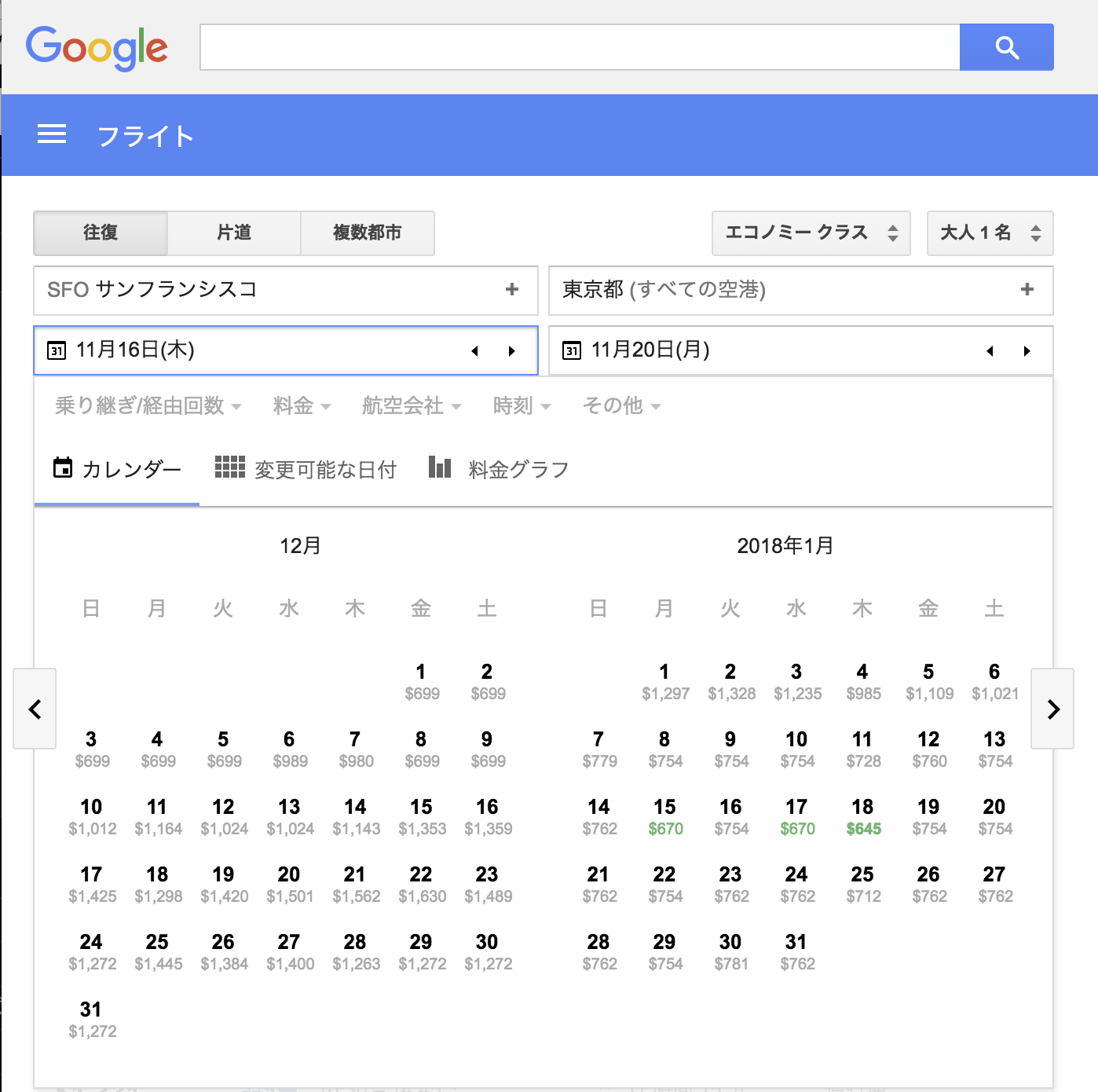Open the エコノミークラス cabin class dropdown
This screenshot has width=1098, height=1092.
(811, 233)
